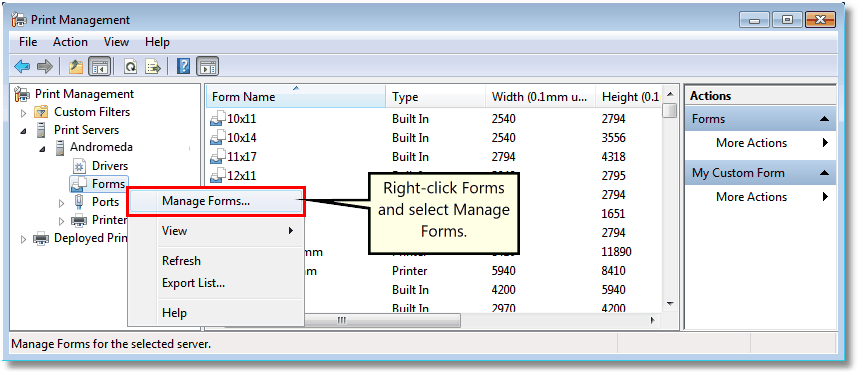The image size is (859, 375).
Task: Click the Refresh toolbar icon
Action: click(130, 67)
